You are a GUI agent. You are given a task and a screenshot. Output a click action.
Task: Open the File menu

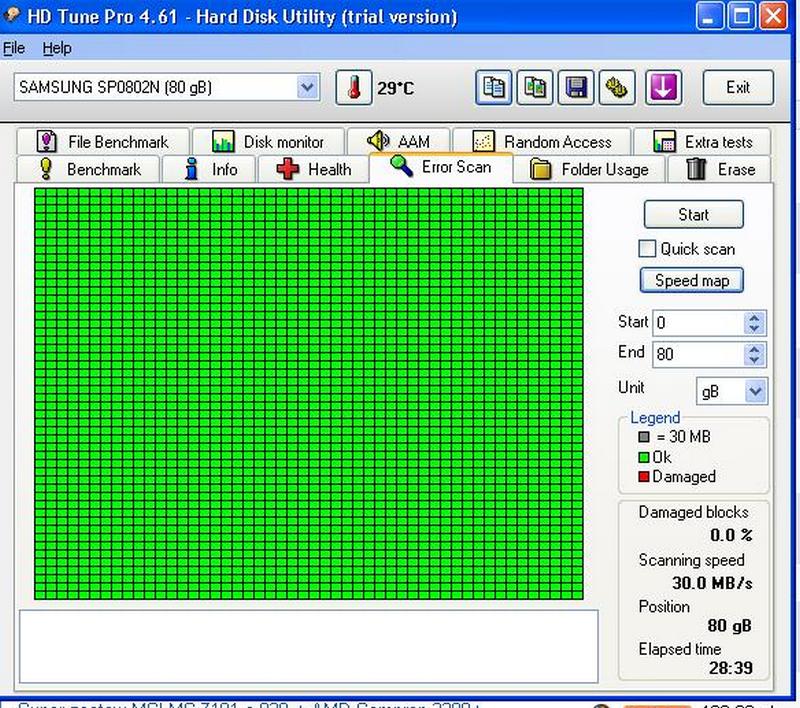(14, 48)
